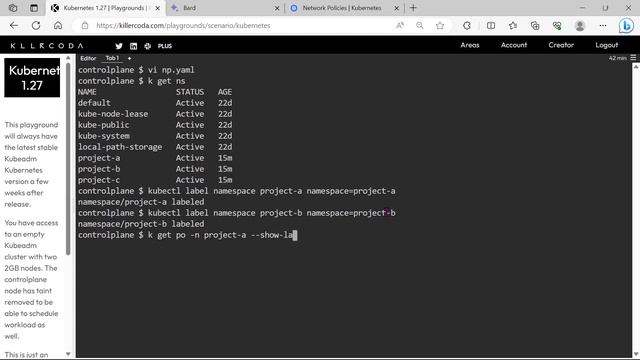Viewport: 640px width, 360px height.
Task: Open the Account menu link
Action: click(514, 45)
